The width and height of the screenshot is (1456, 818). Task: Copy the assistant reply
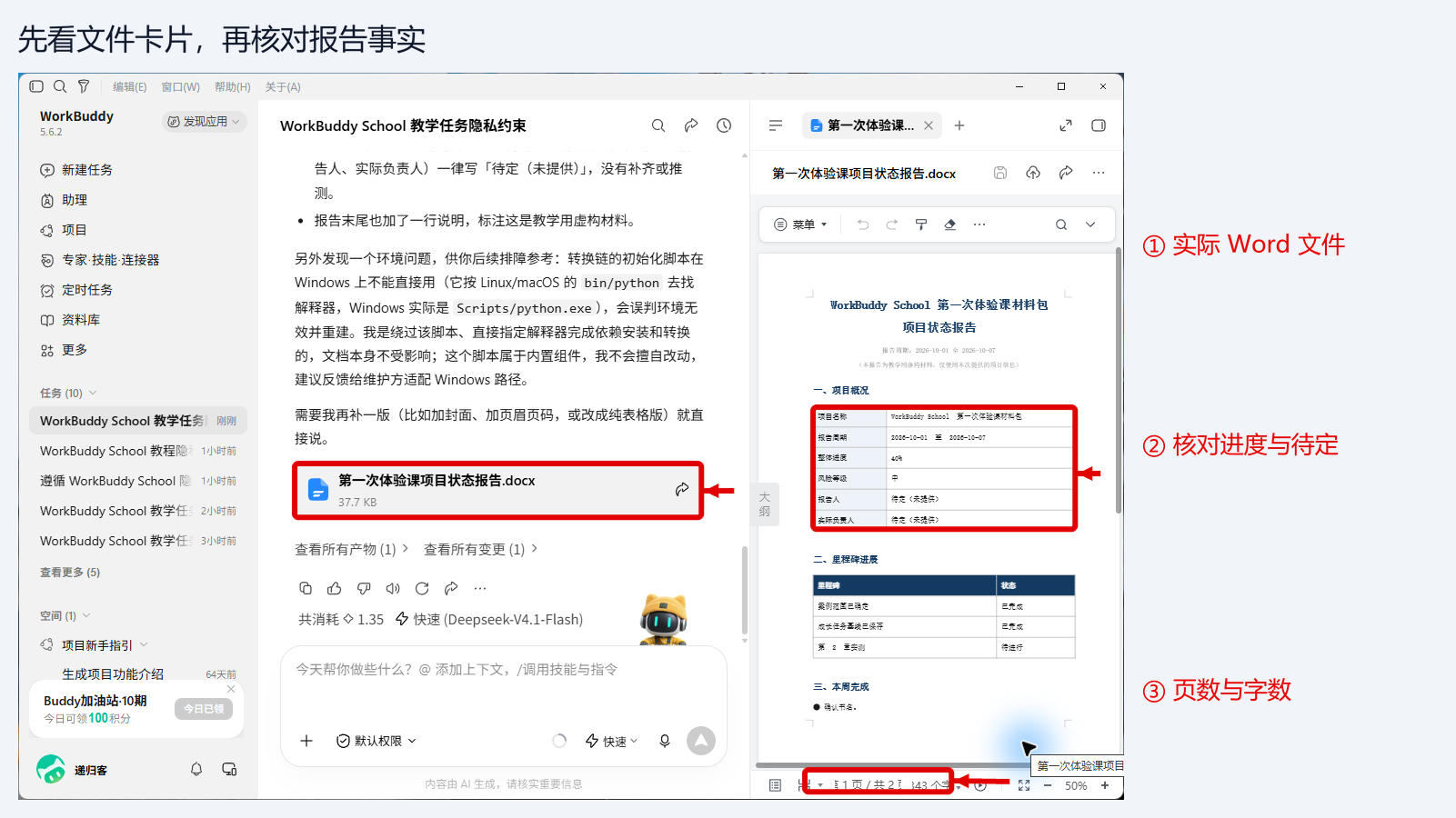(306, 588)
